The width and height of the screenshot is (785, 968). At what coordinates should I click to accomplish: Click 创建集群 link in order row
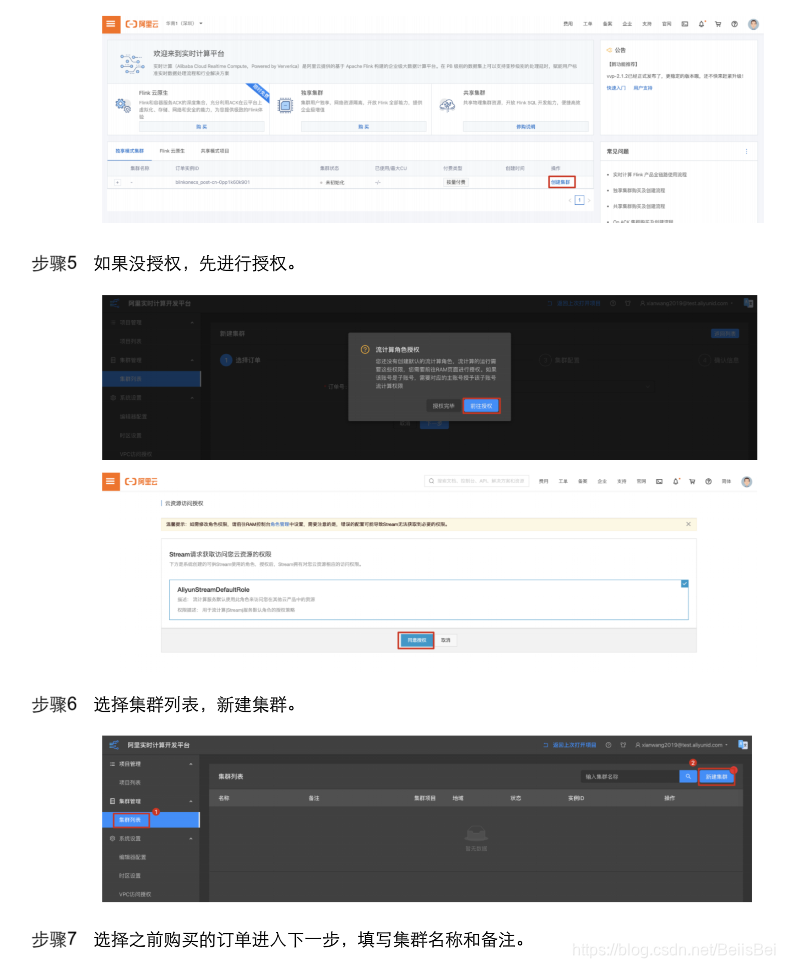[561, 182]
